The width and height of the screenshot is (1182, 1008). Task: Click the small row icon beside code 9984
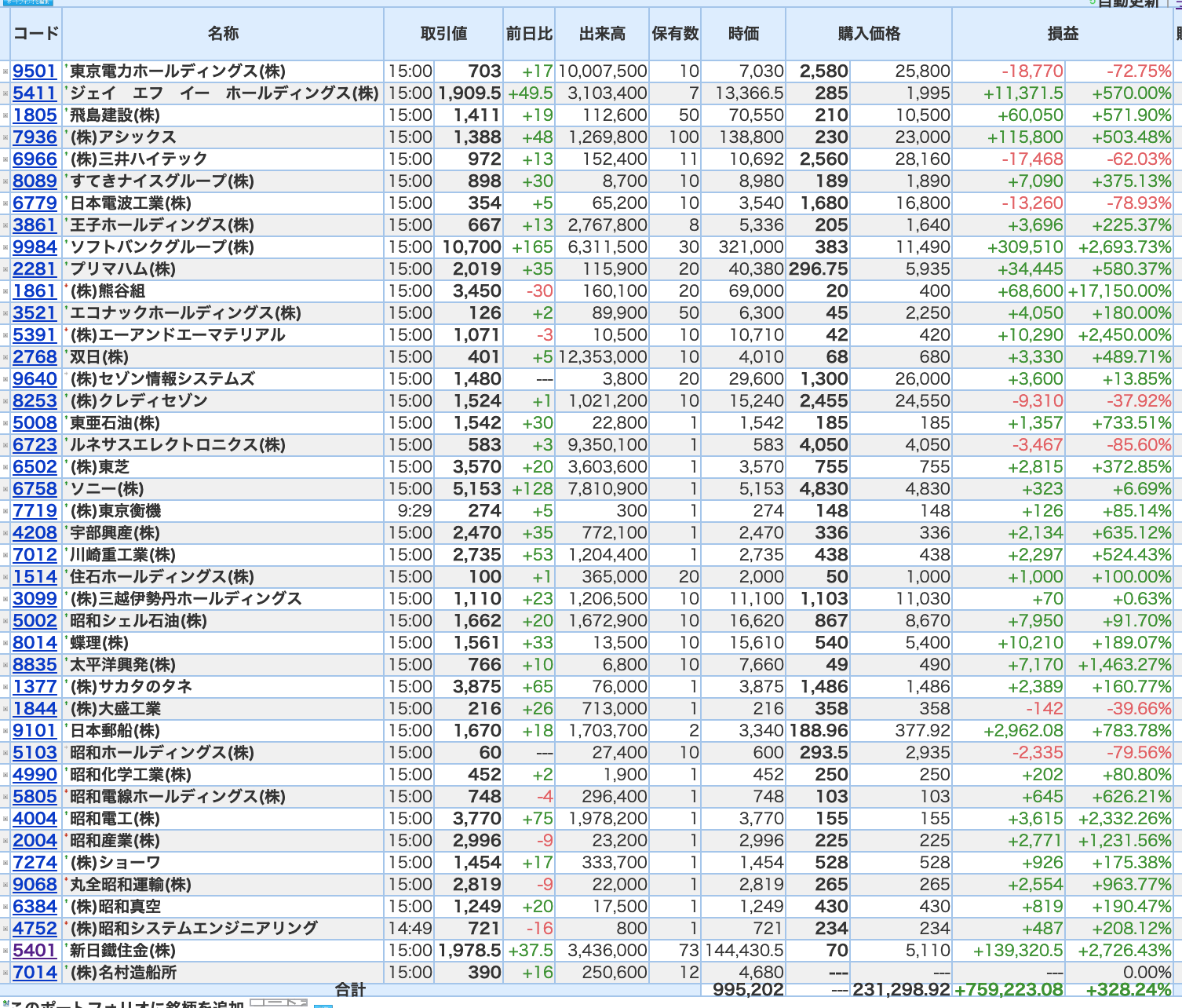[5, 247]
